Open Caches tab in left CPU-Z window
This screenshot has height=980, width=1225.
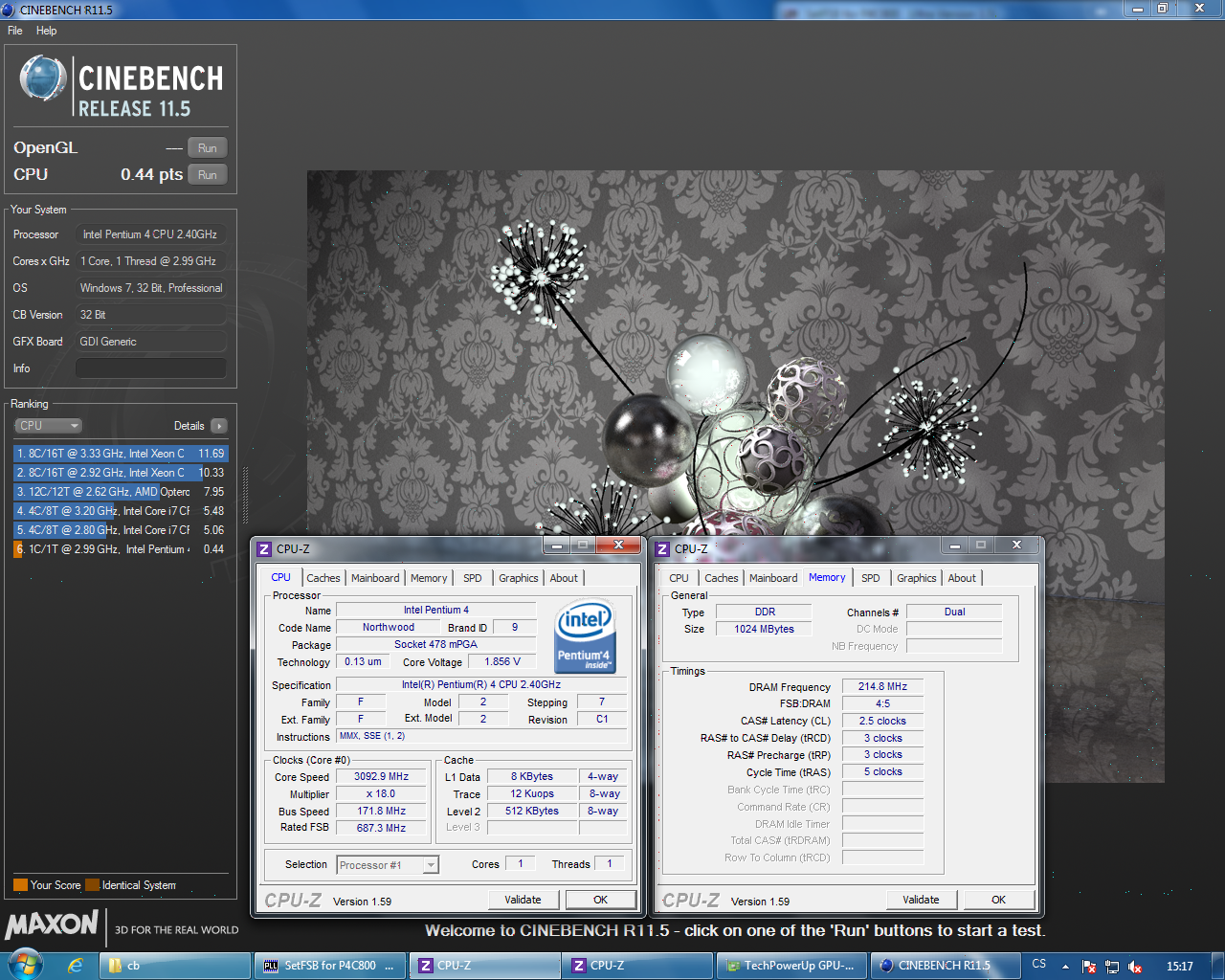(x=323, y=578)
